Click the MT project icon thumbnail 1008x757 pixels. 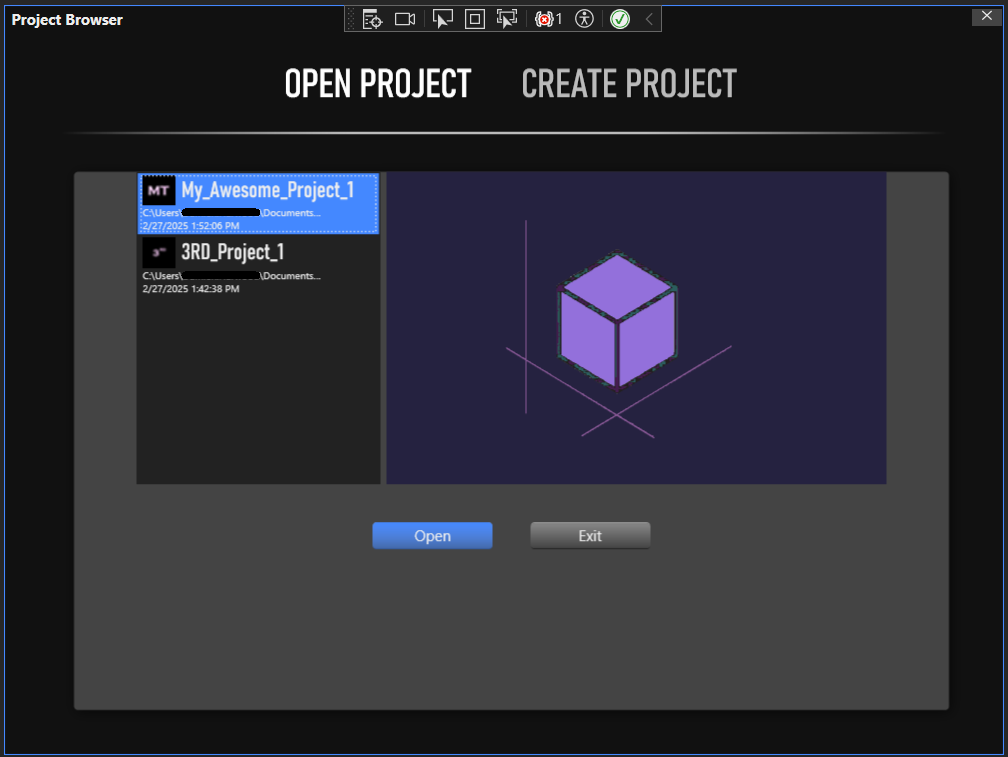pyautogui.click(x=159, y=190)
